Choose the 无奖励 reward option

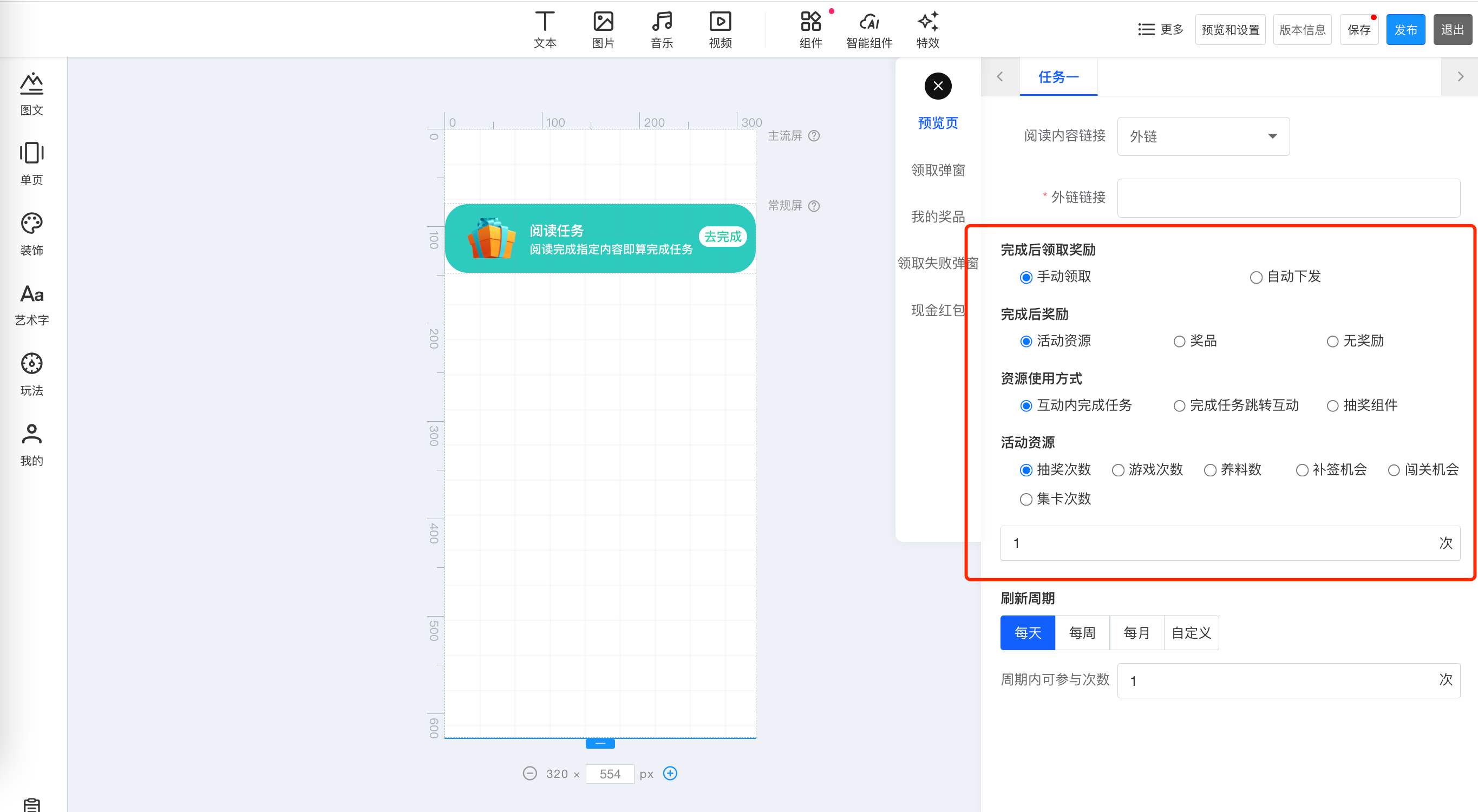click(x=1332, y=342)
